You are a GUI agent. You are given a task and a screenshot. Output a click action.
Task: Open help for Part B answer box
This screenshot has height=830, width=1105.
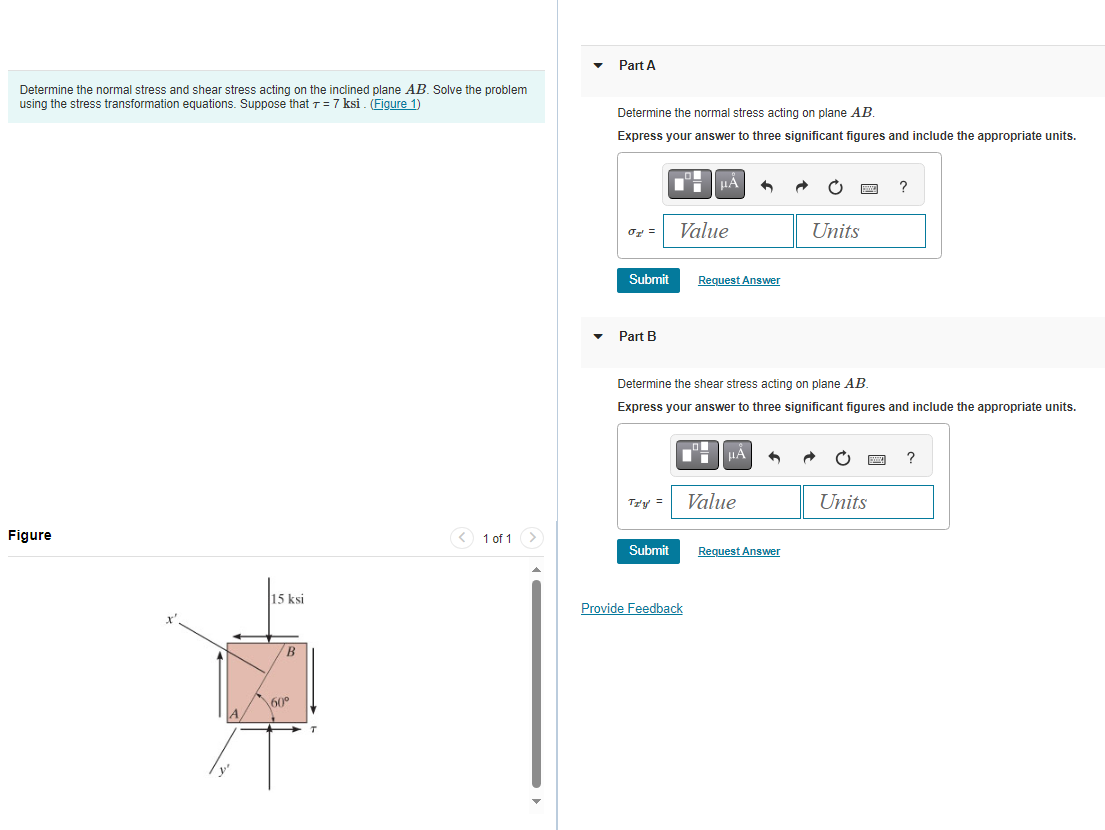[910, 458]
